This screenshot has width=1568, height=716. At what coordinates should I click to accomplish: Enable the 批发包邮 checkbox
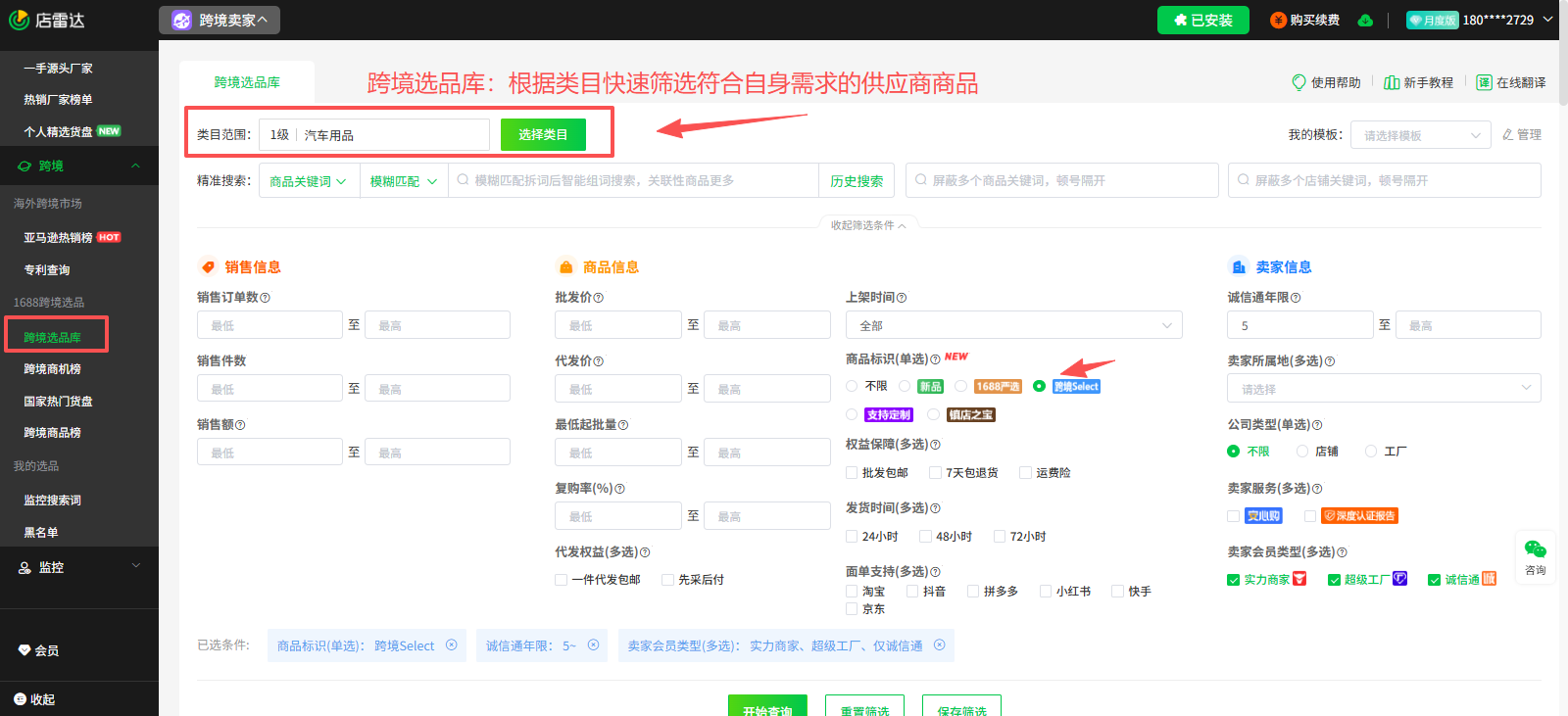852,473
